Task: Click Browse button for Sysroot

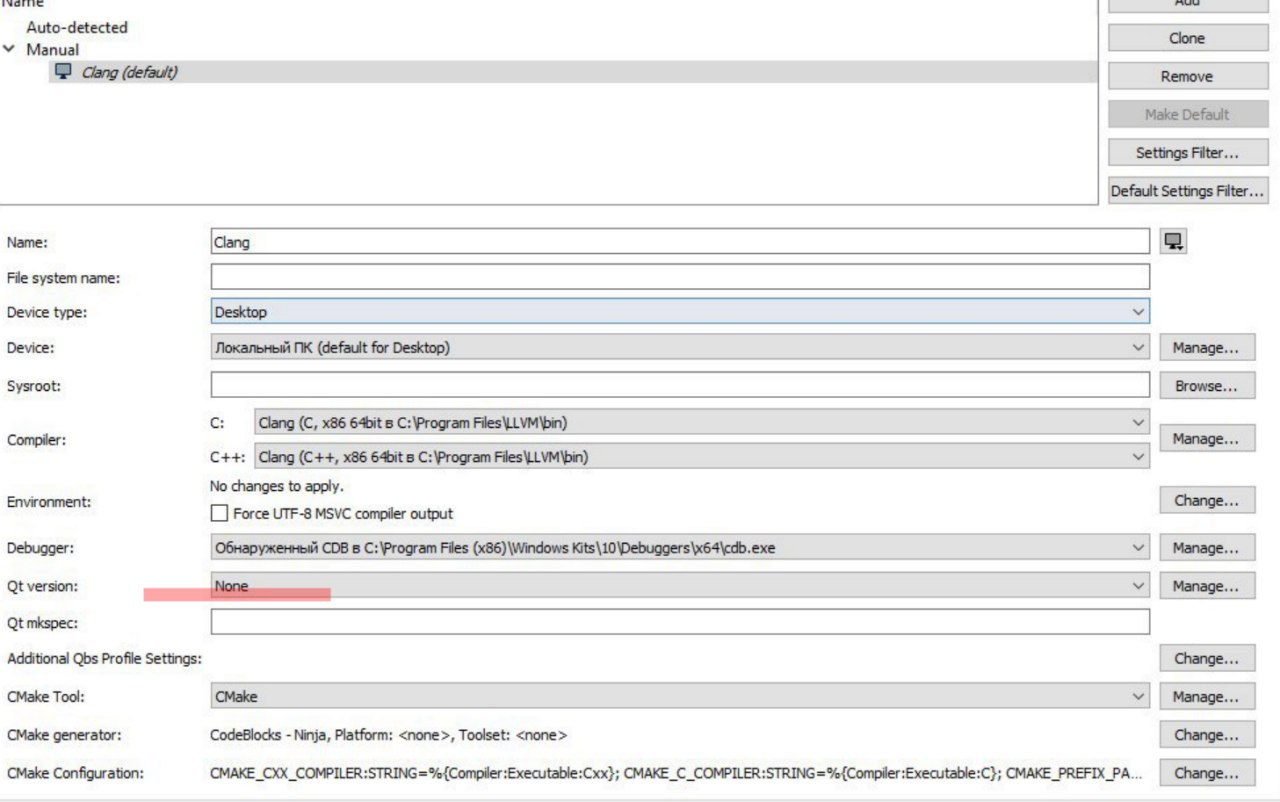Action: pyautogui.click(x=1207, y=386)
